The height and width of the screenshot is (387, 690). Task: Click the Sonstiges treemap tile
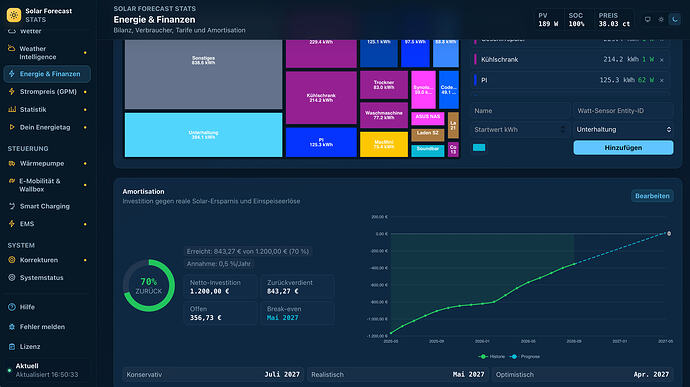point(203,74)
